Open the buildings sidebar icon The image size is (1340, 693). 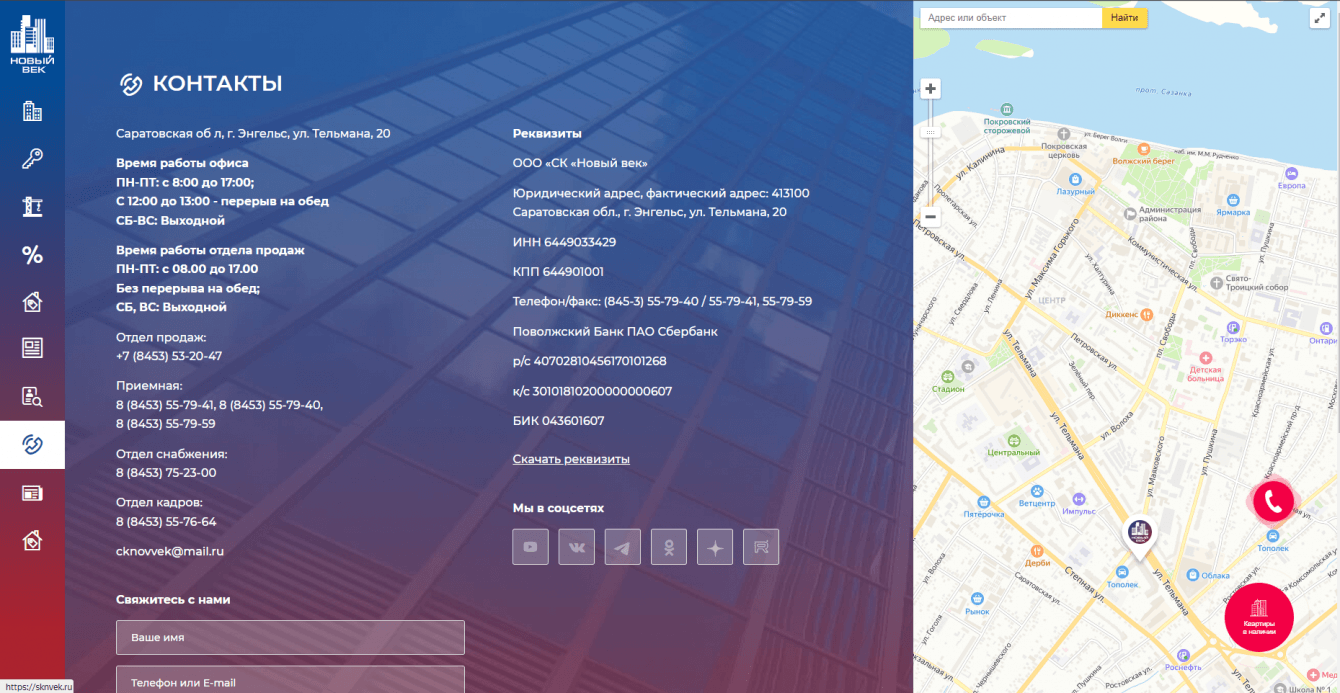[x=32, y=111]
